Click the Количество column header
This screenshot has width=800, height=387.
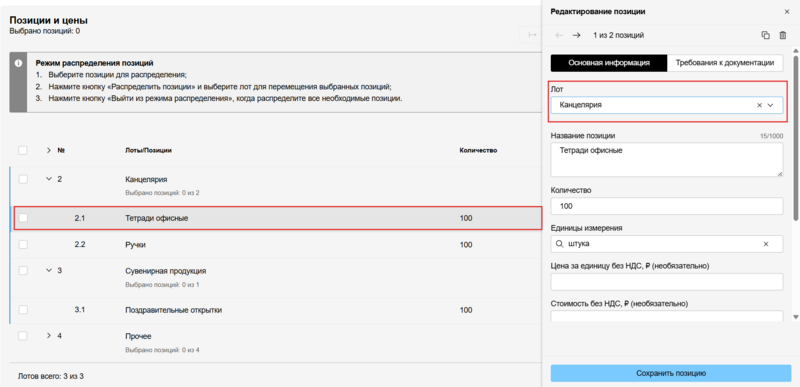pos(478,150)
